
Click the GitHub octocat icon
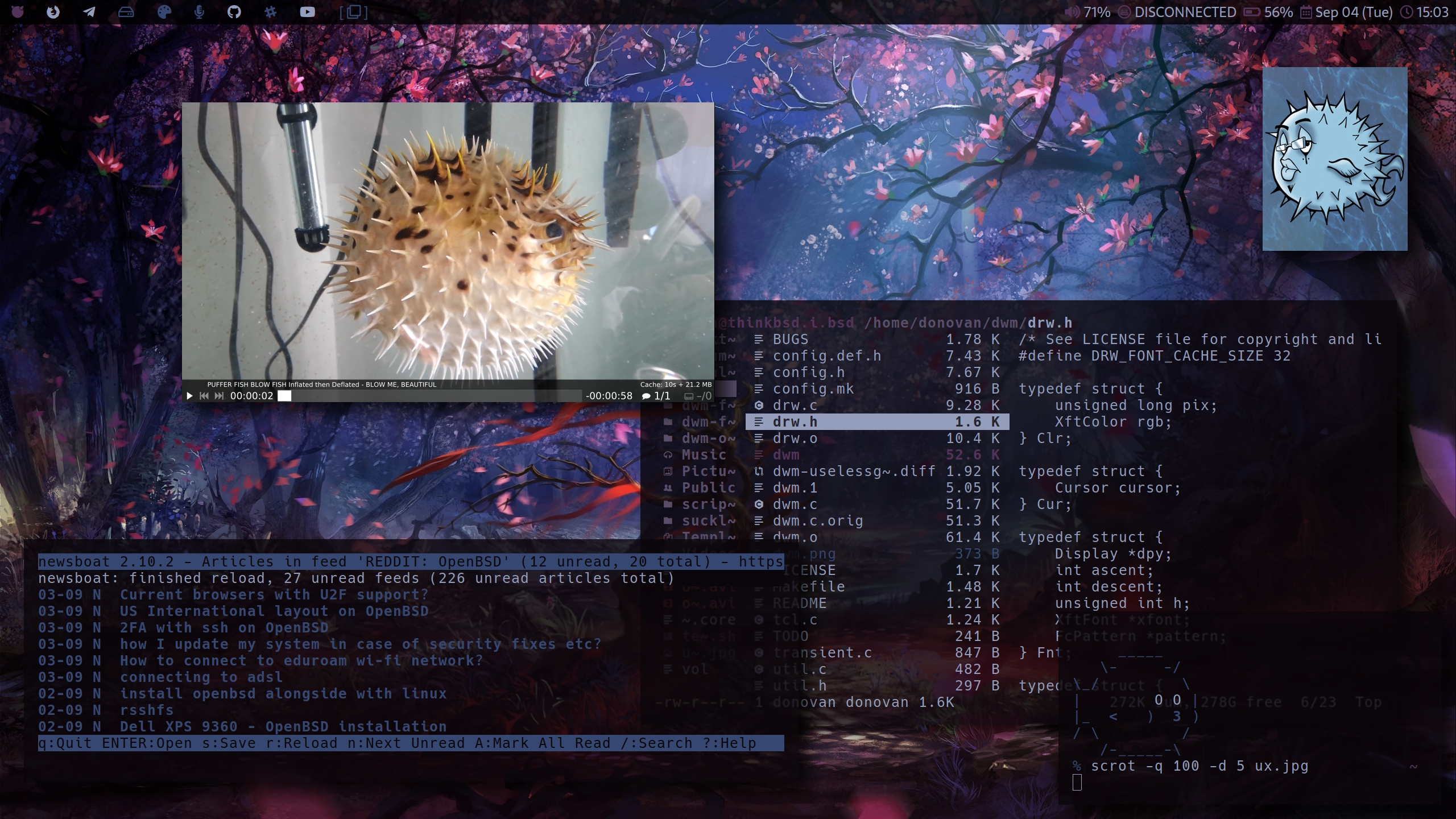pyautogui.click(x=234, y=12)
